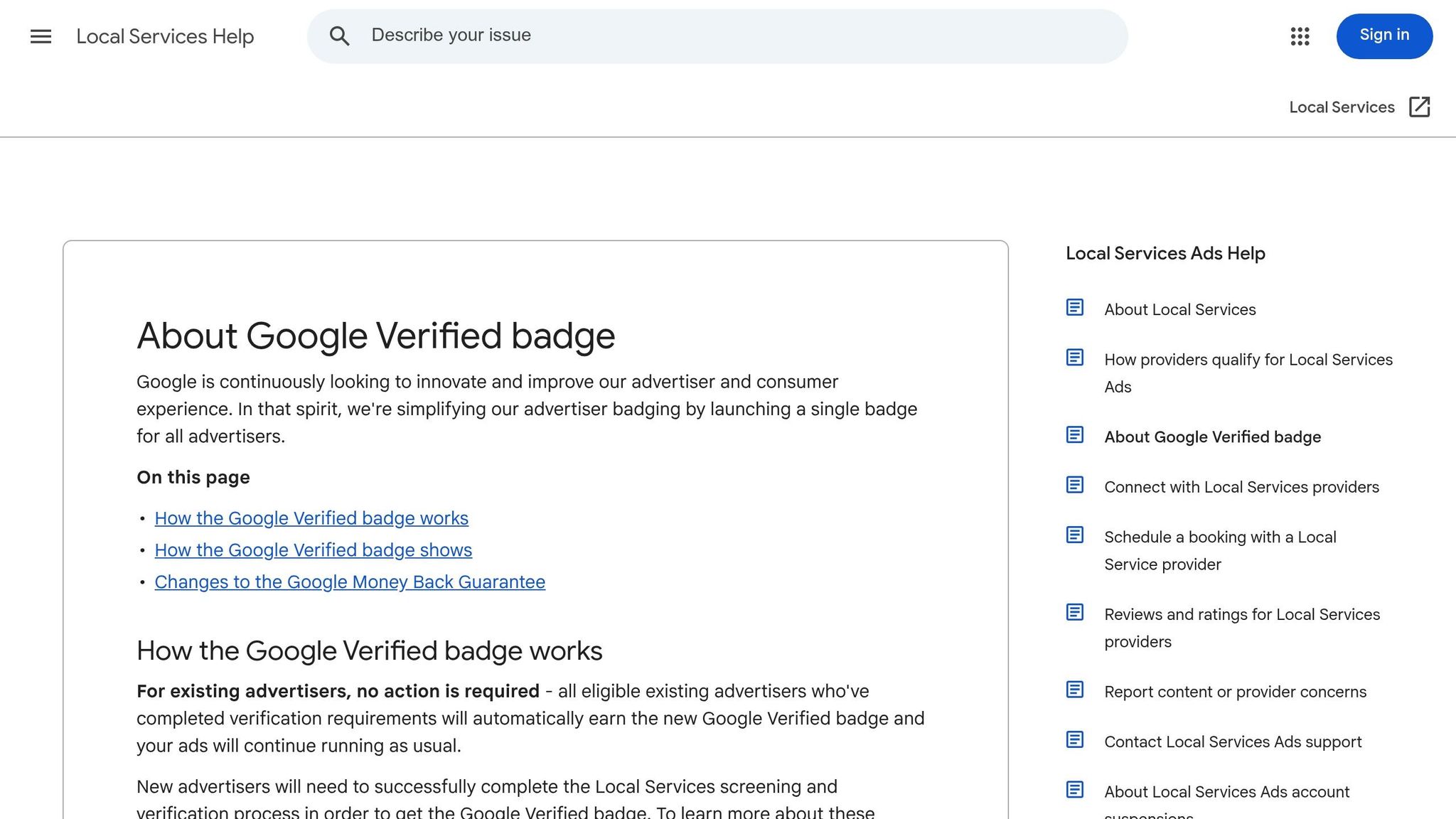Click article icon beside About Local Services
This screenshot has width=1456, height=819.
(1075, 308)
